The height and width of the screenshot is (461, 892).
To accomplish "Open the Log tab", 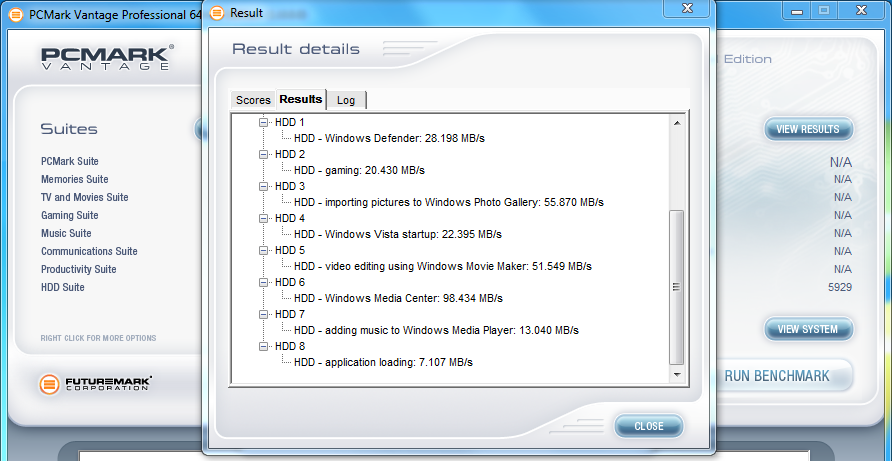I will (x=346, y=100).
